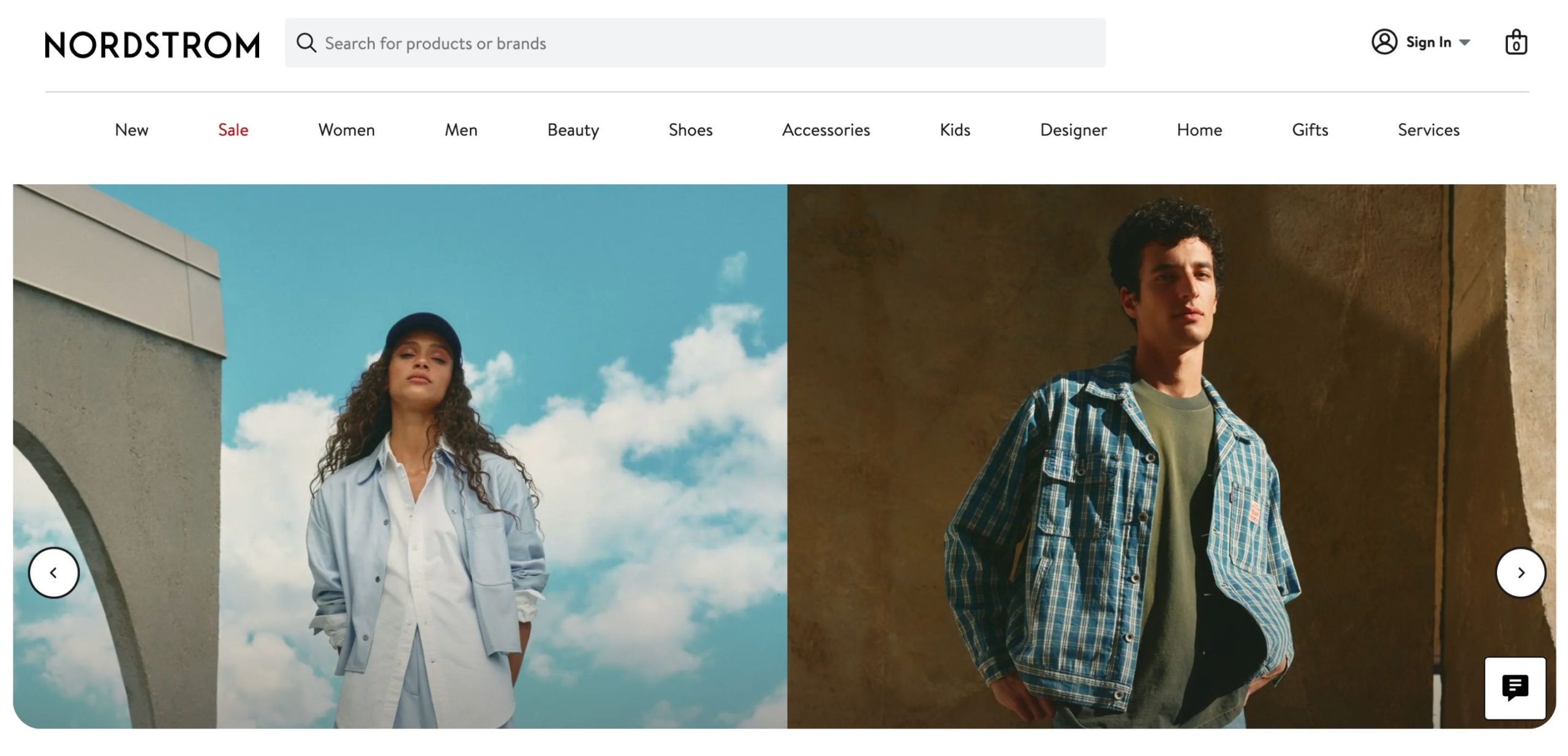
Task: Open the Beauty category
Action: coord(573,130)
